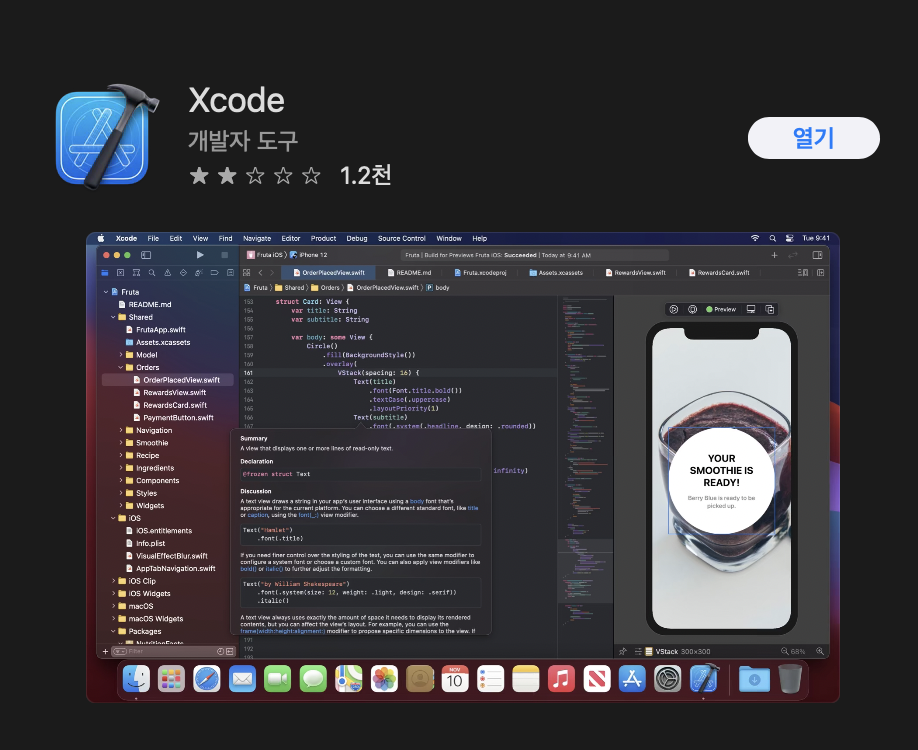Image resolution: width=918 pixels, height=750 pixels.
Task: Expand the Smoothie folder
Action: 121,443
